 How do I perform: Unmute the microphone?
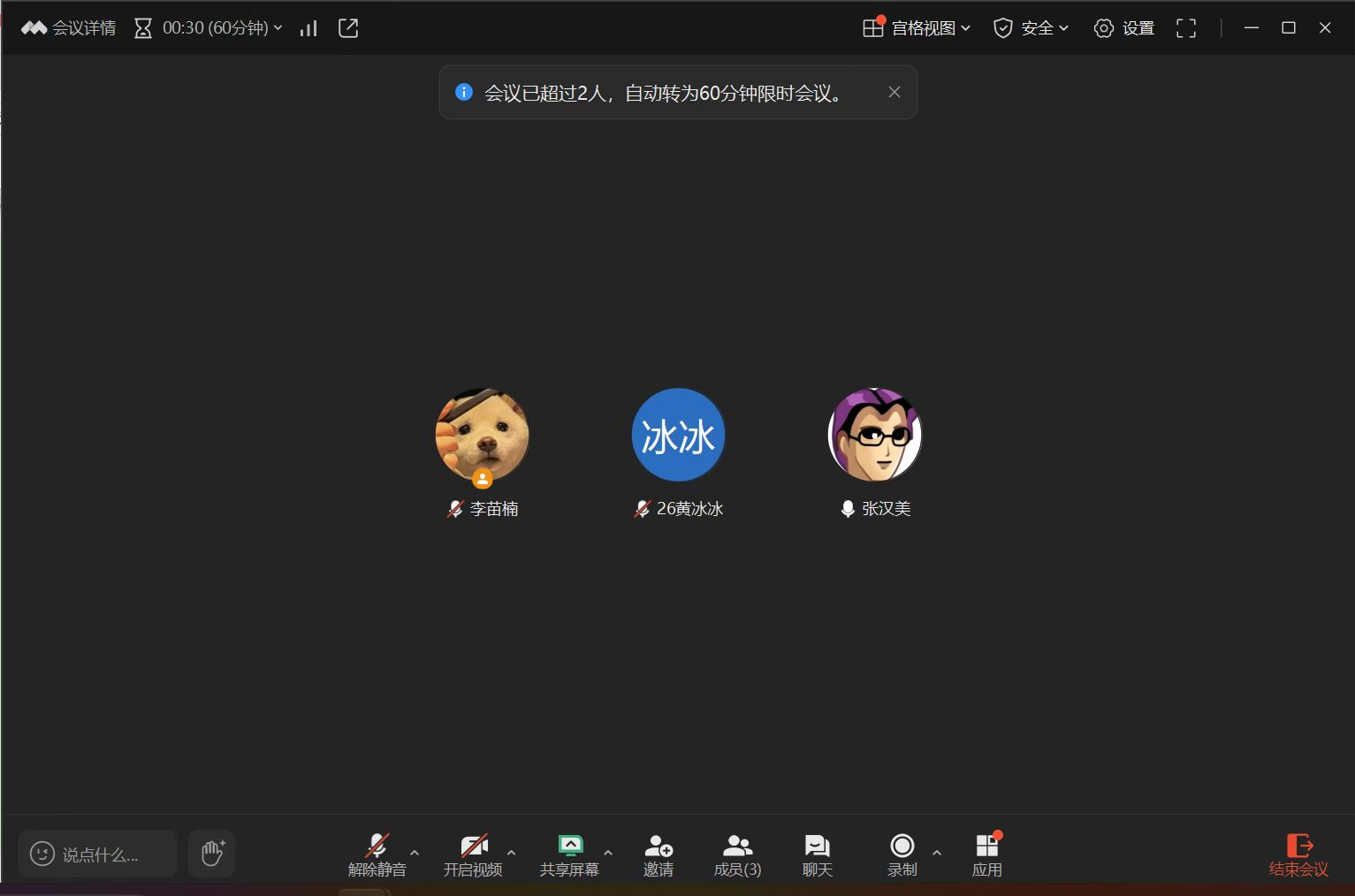coord(377,854)
